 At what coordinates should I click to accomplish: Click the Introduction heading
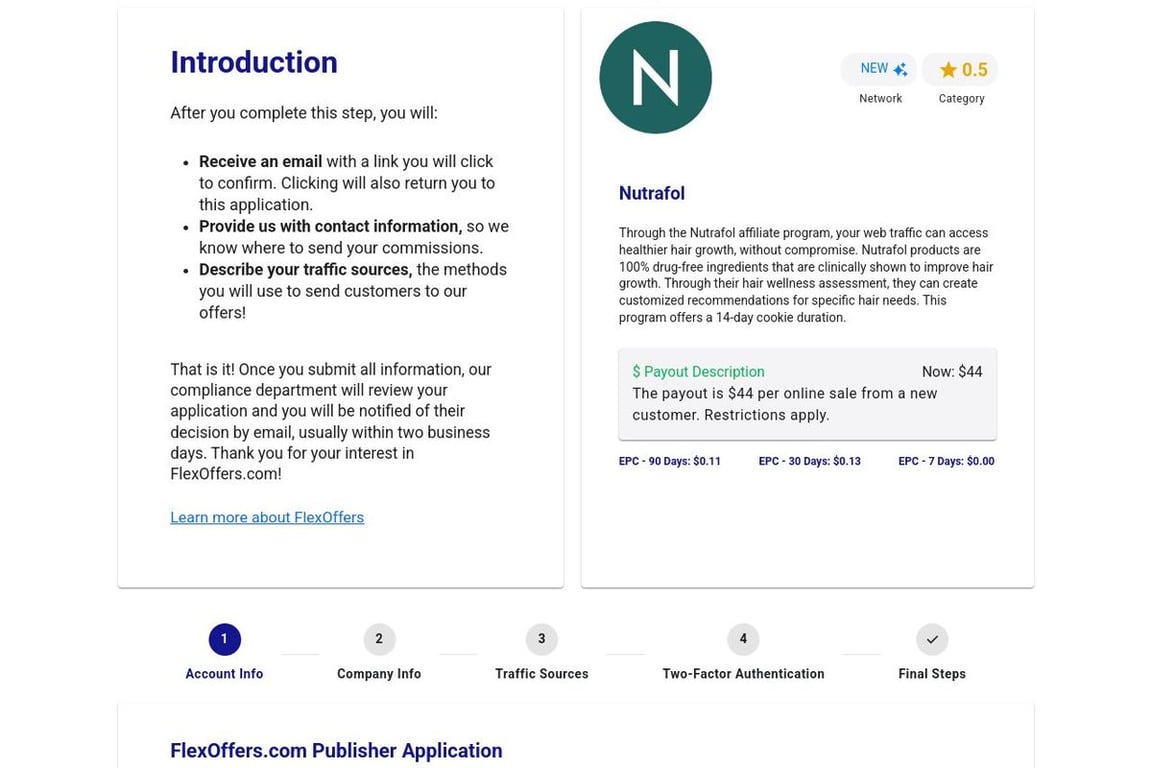pos(253,62)
